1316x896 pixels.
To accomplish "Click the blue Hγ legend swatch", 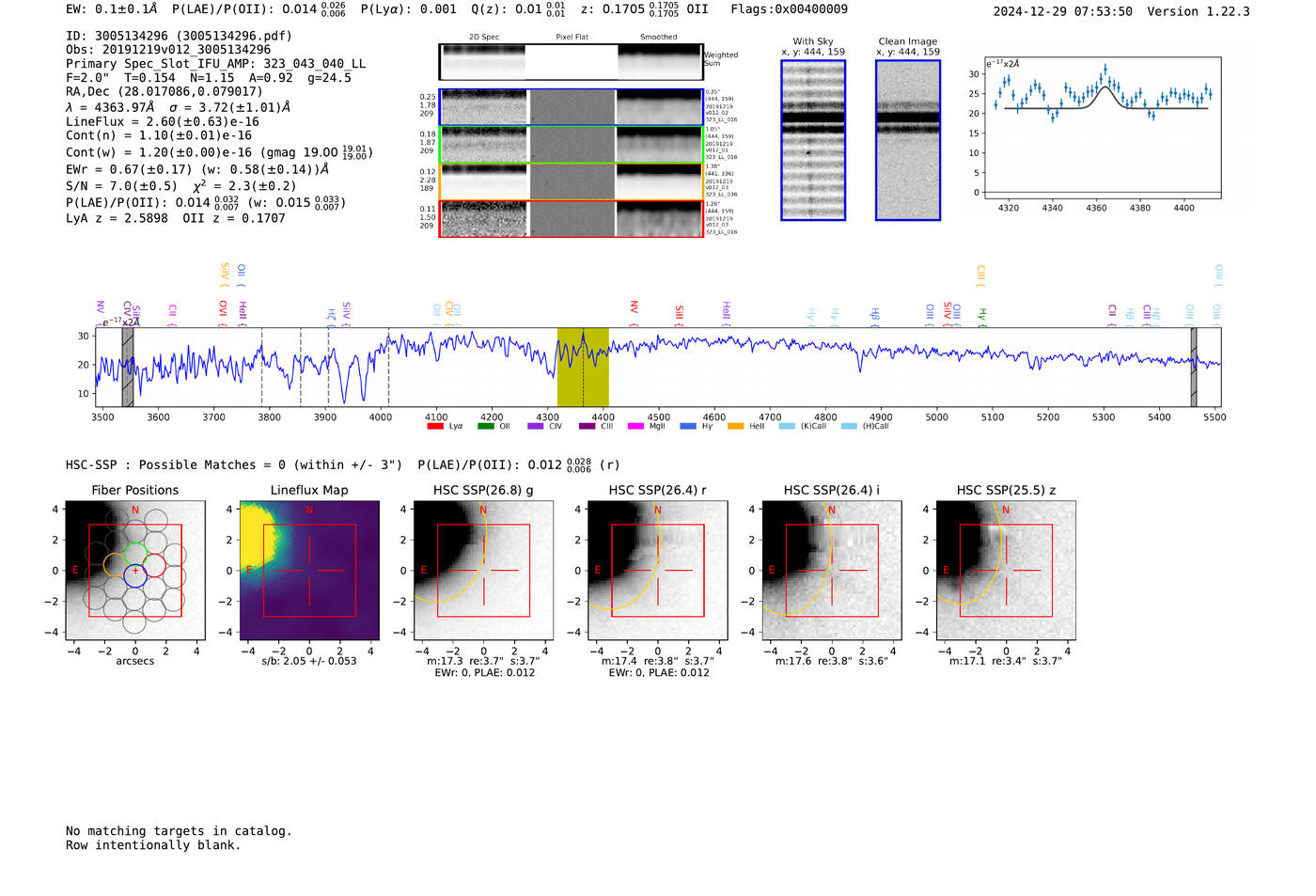I will 688,426.
